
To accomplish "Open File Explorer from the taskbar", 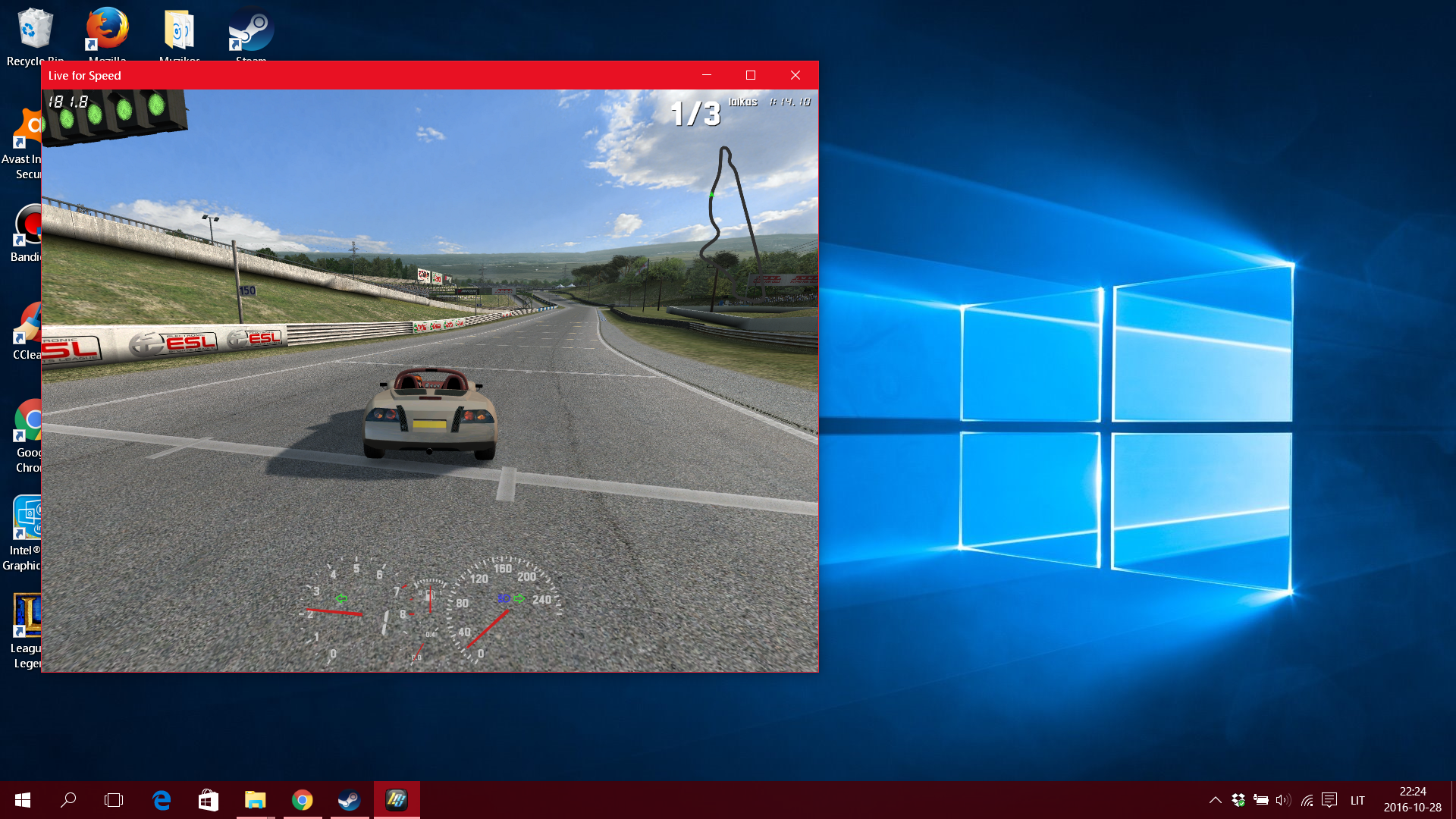I will pyautogui.click(x=256, y=800).
